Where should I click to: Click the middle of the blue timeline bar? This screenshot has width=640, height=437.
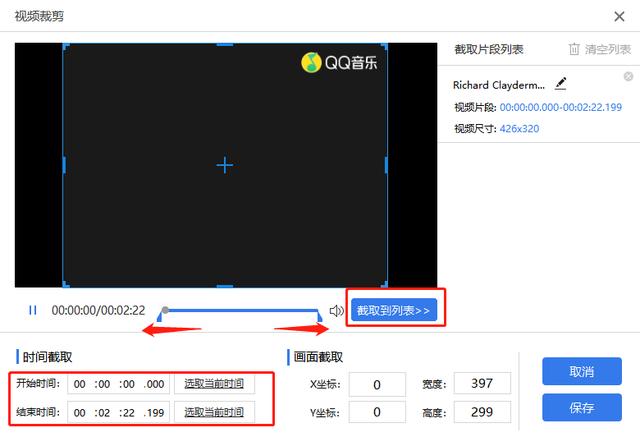pos(241,311)
